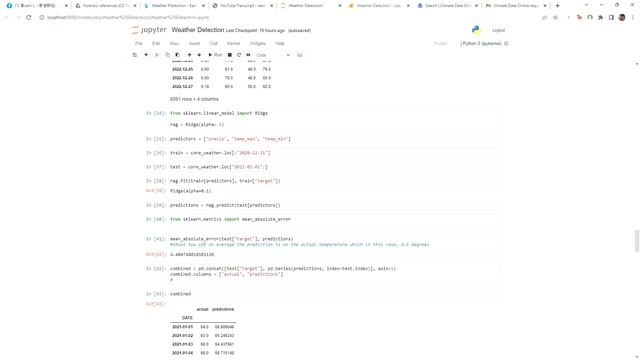Switch to the Search Climate Data Online tab
The image size is (640, 360).
click(447, 6)
